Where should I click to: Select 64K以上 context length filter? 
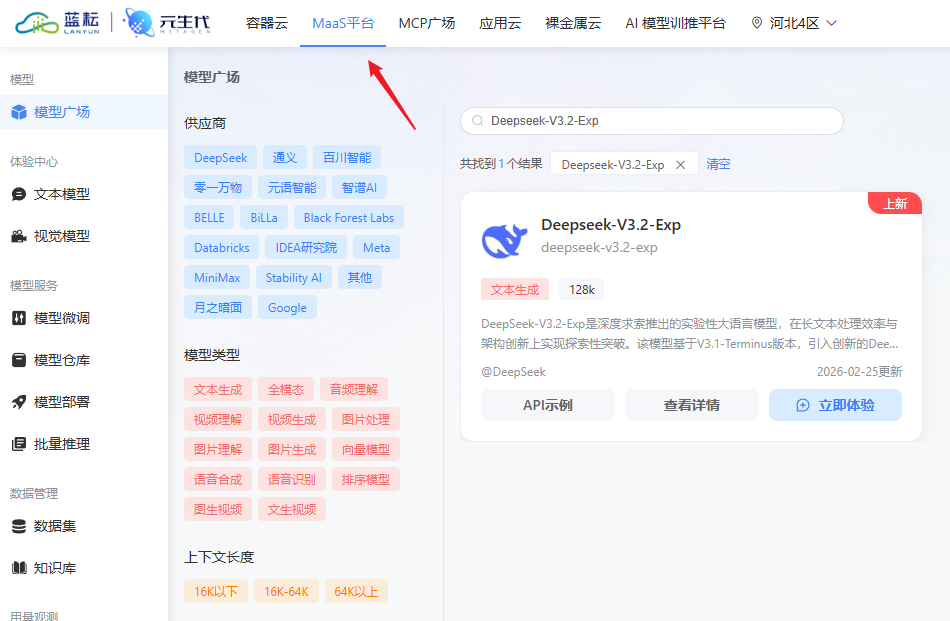coord(356,591)
